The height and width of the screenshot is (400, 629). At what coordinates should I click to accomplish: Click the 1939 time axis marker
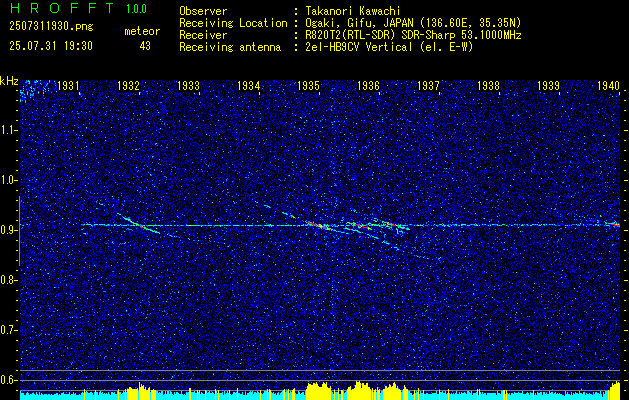(x=548, y=85)
